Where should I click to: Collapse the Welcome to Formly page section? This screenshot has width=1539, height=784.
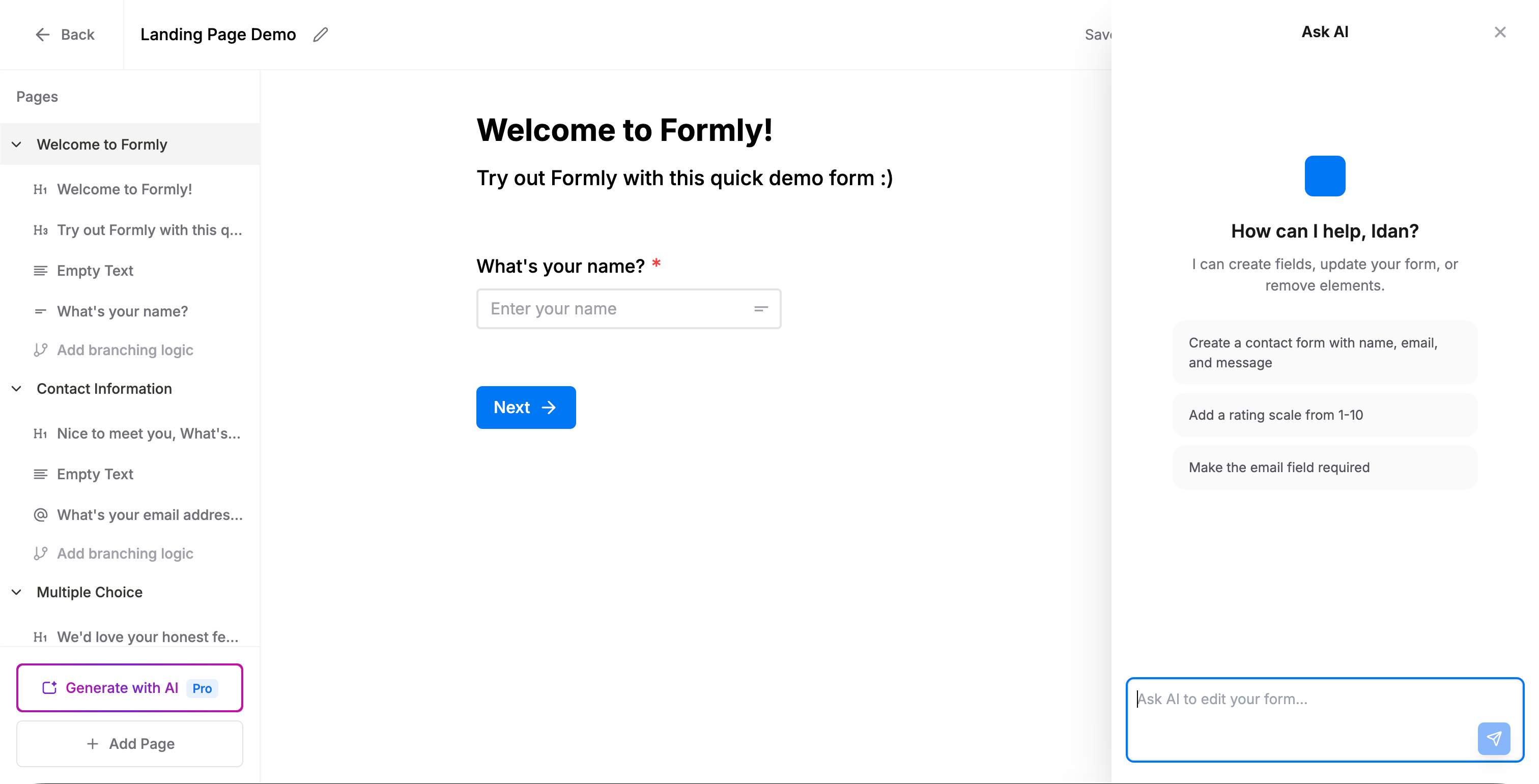pos(17,144)
